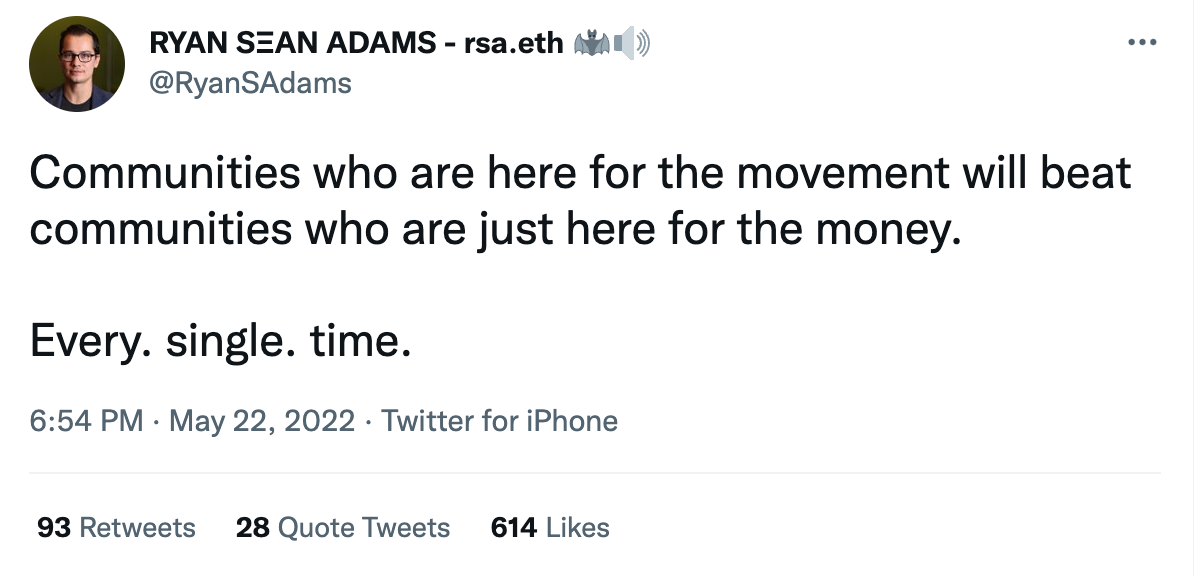Image resolution: width=1194 pixels, height=576 pixels.
Task: Click the speaker emoji beside the name
Action: 631,43
